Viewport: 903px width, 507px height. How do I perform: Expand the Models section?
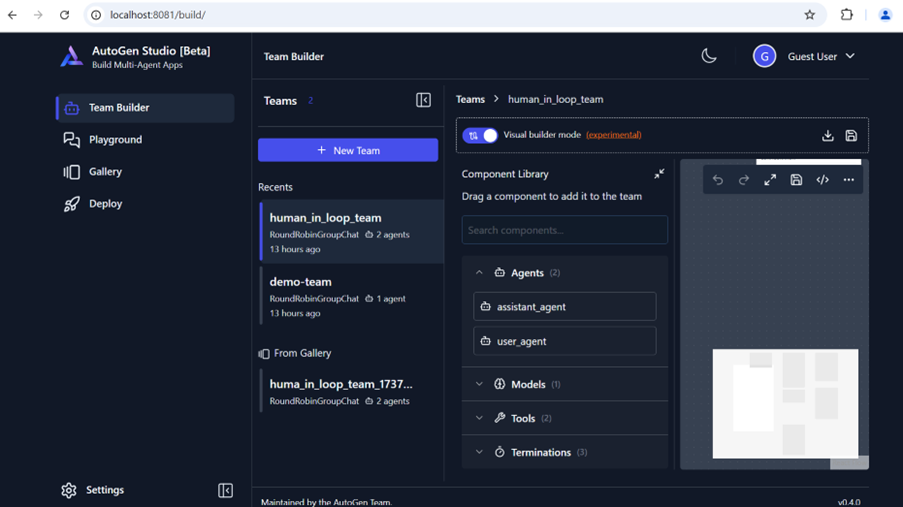tap(564, 384)
